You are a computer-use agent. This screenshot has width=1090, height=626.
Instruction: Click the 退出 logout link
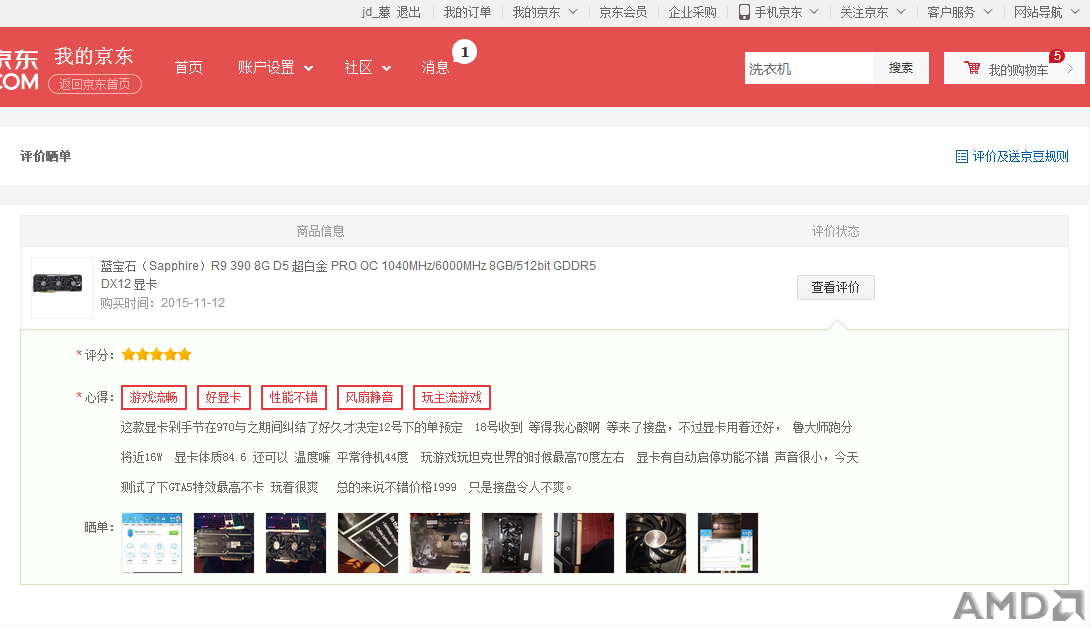click(x=409, y=12)
